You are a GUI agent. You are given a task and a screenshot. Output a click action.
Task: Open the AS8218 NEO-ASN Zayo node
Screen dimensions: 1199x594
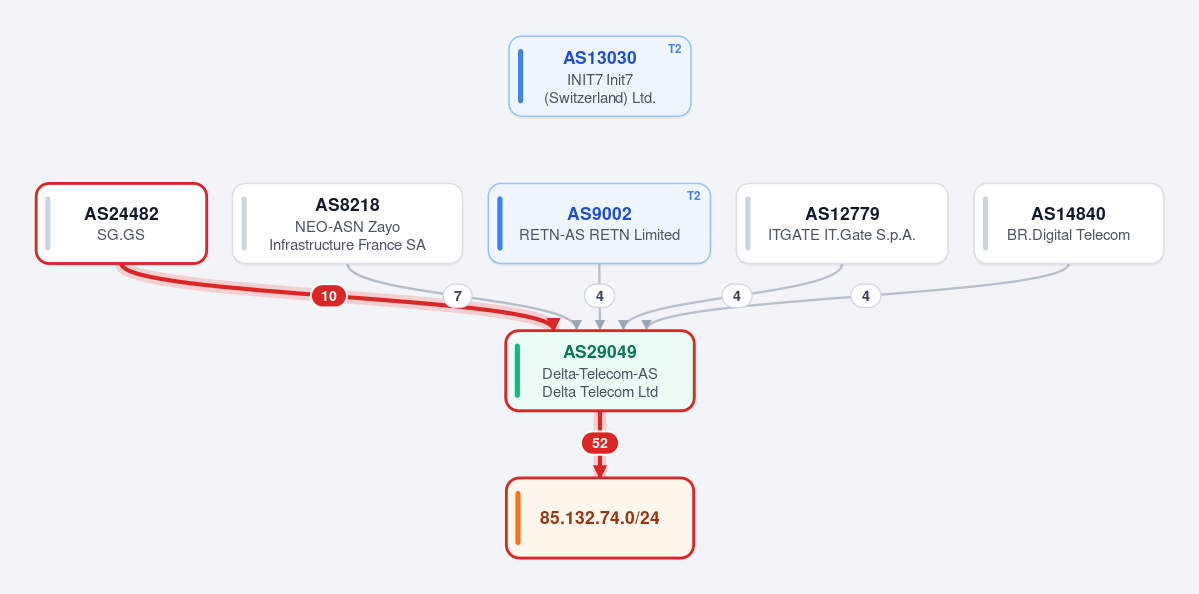tap(347, 223)
